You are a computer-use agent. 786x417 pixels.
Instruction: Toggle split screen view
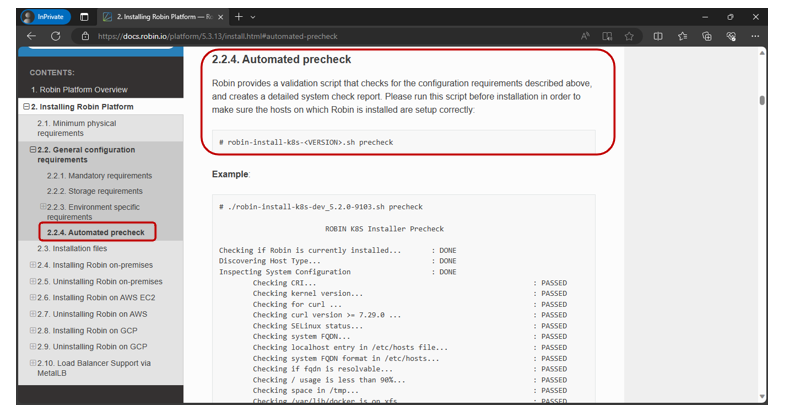(658, 36)
